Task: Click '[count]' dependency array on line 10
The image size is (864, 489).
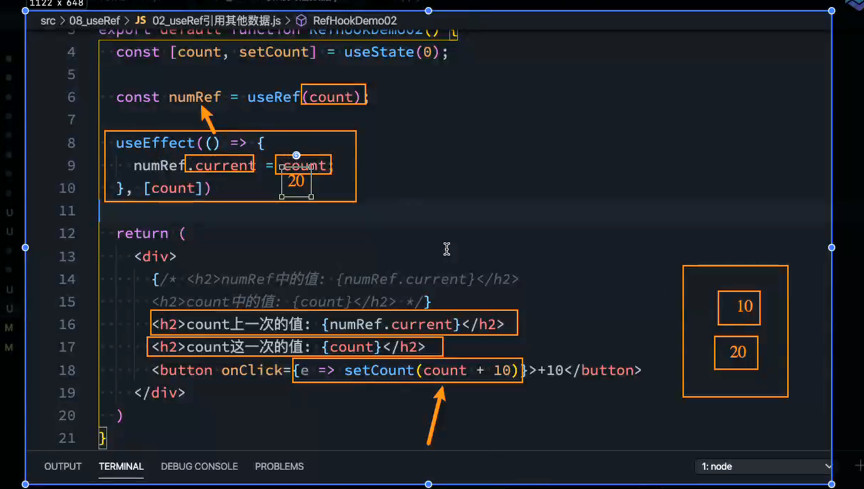Action: (173, 189)
